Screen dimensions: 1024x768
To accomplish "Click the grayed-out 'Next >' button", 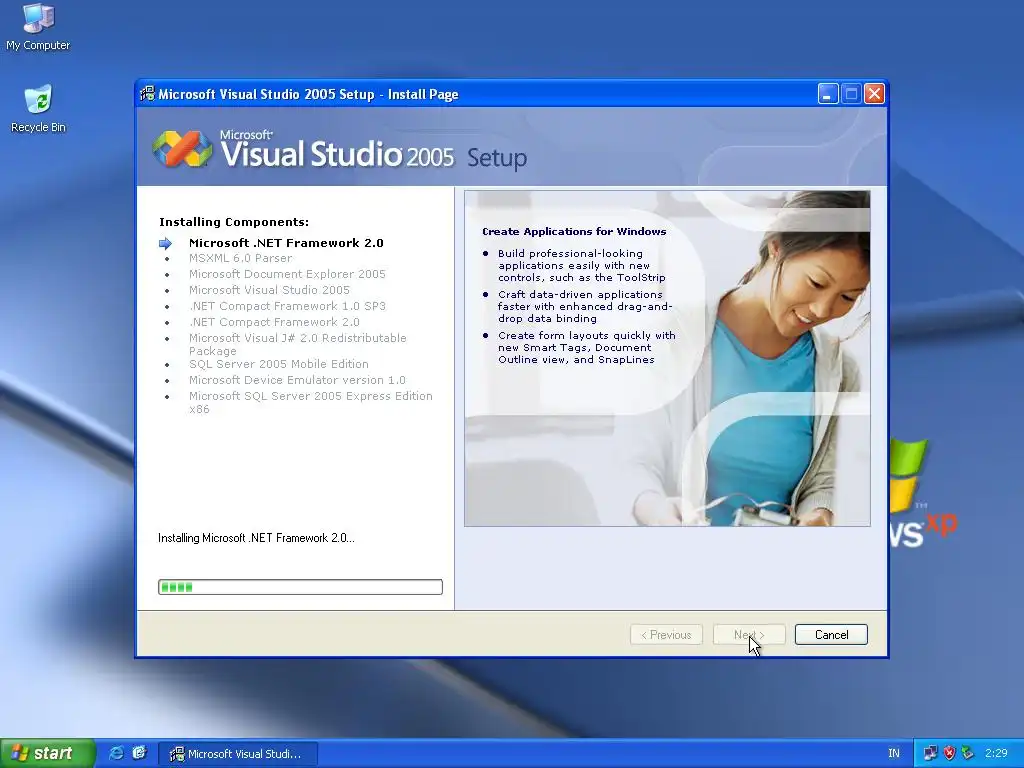I will pos(749,635).
